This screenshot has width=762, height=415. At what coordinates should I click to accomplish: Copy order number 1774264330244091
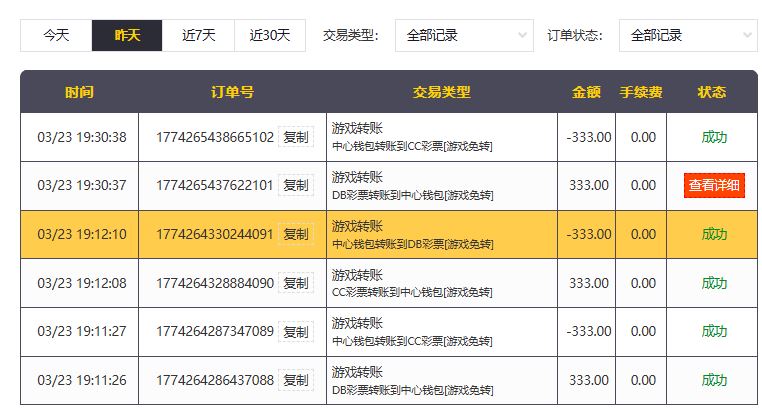[295, 234]
